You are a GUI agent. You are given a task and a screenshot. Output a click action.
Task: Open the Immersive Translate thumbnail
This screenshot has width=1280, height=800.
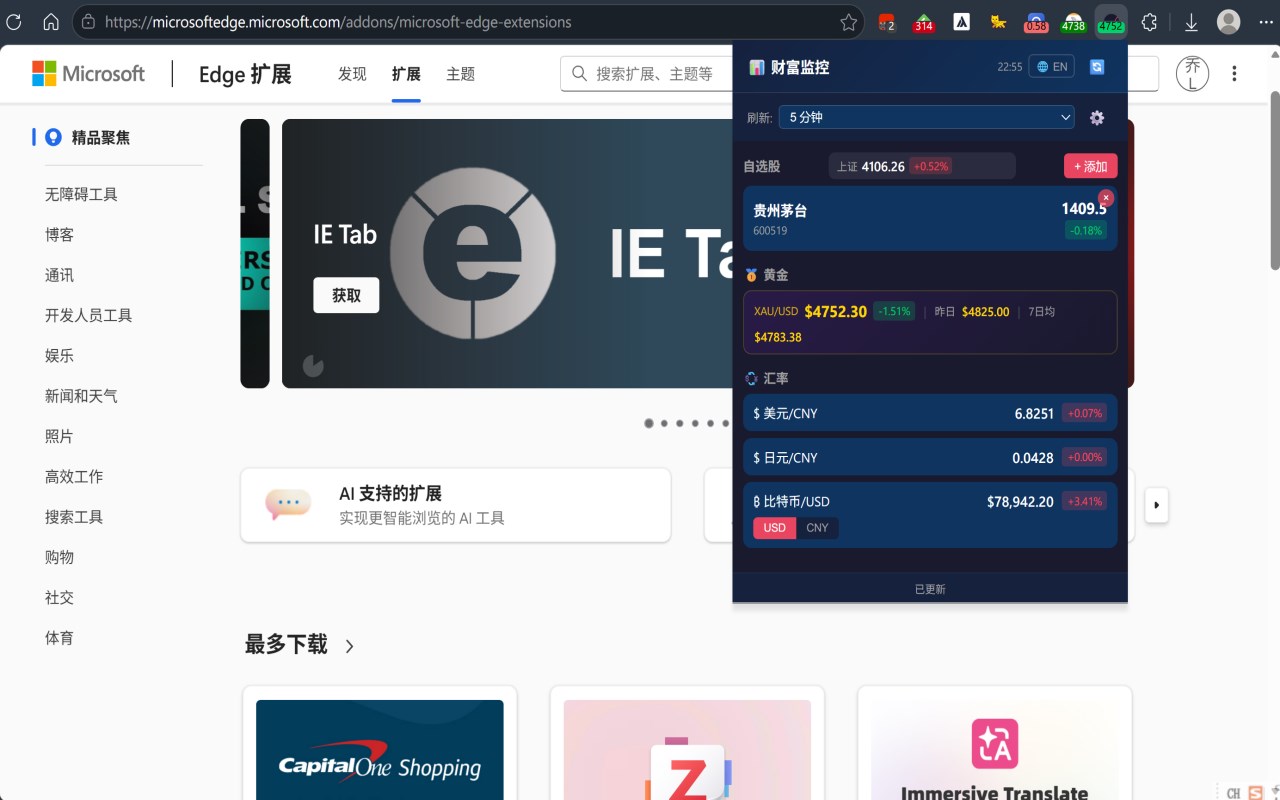pyautogui.click(x=994, y=749)
